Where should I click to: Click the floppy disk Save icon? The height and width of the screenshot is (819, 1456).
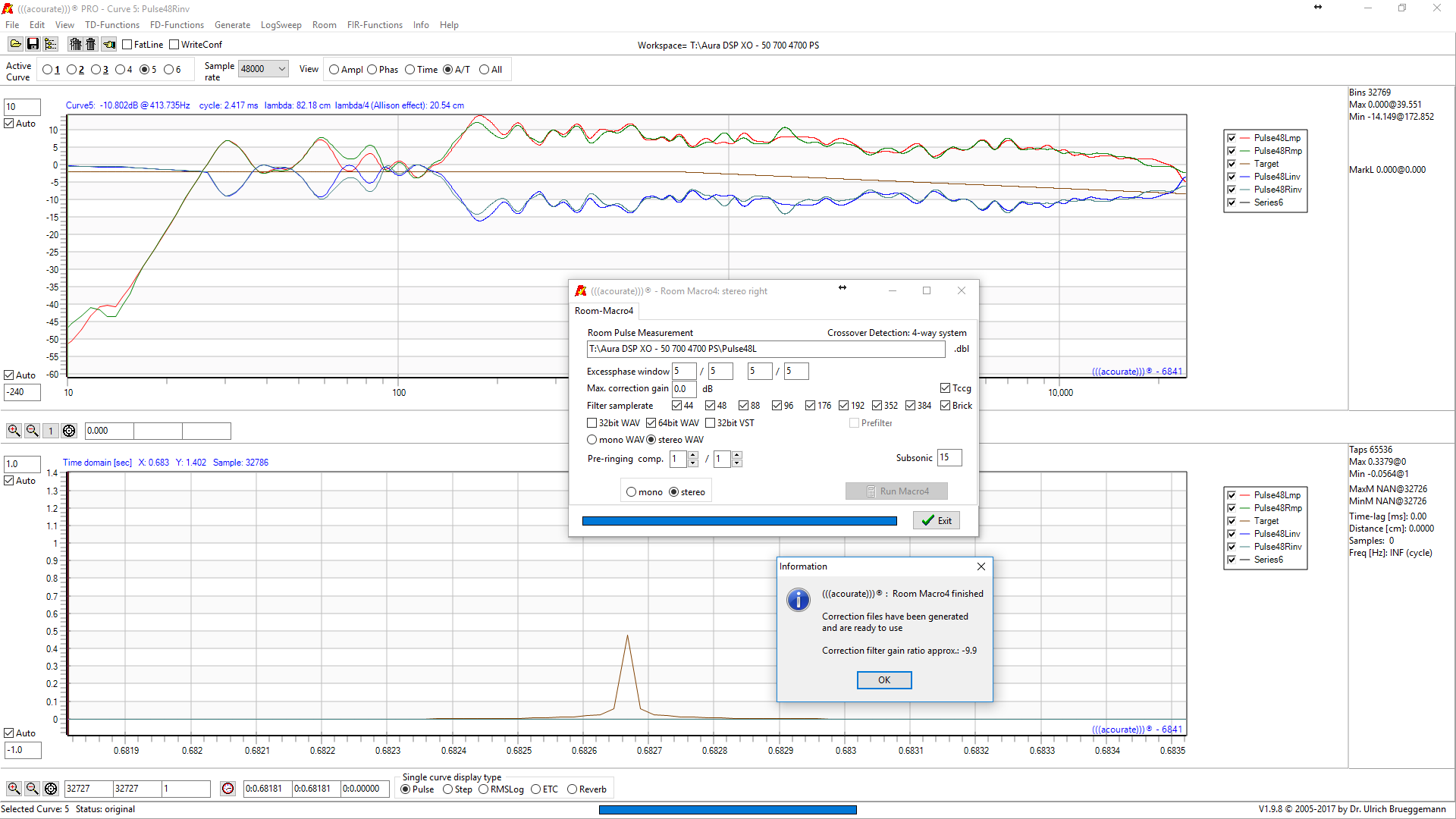33,45
